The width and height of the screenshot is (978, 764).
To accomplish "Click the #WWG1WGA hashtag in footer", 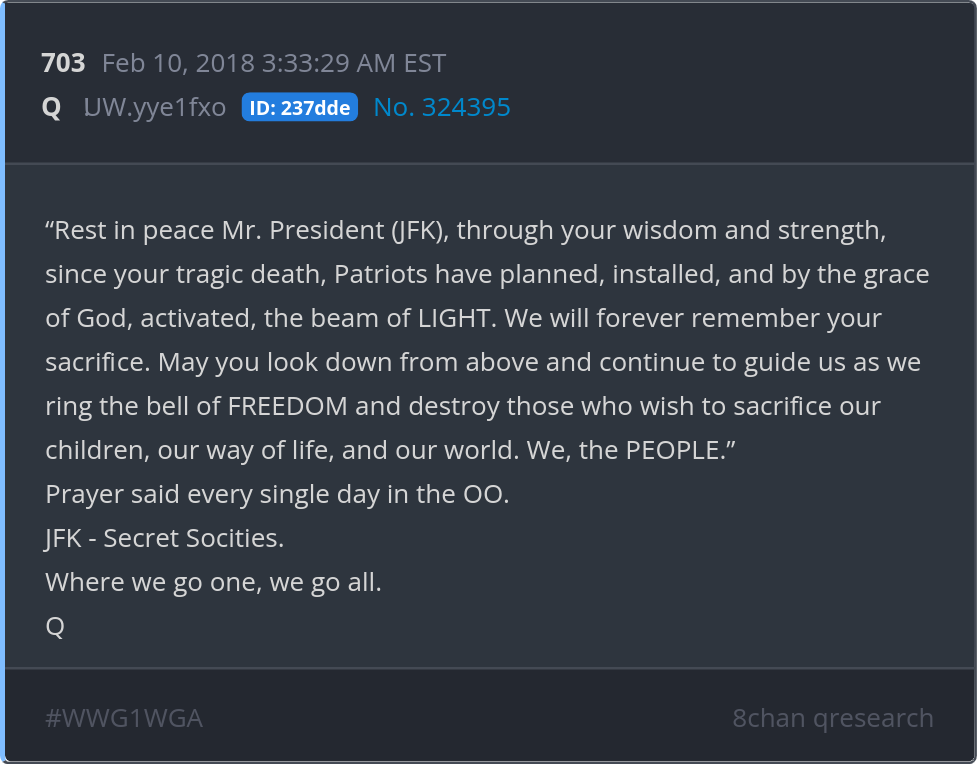I will [124, 718].
